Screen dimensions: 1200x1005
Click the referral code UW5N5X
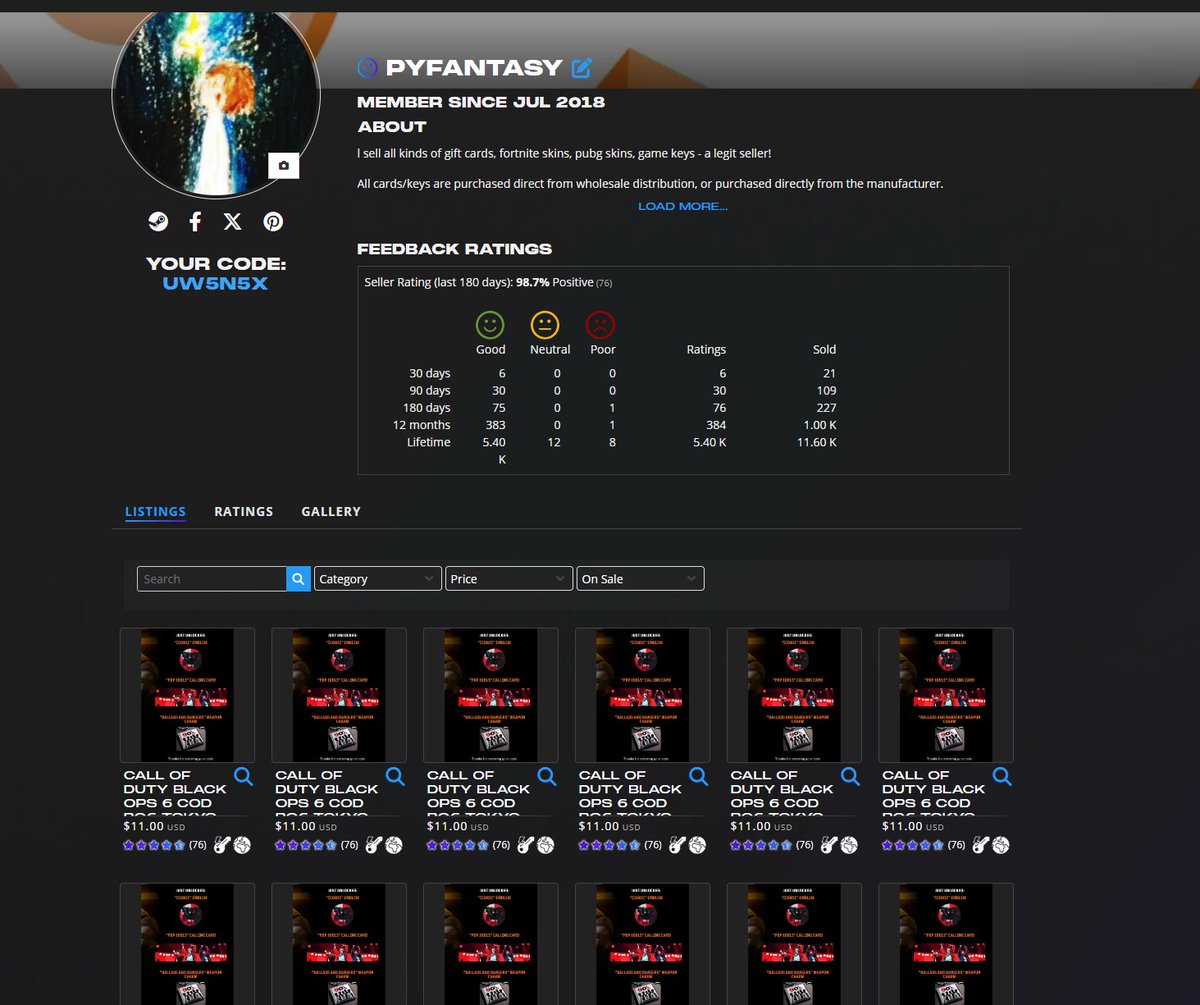215,284
